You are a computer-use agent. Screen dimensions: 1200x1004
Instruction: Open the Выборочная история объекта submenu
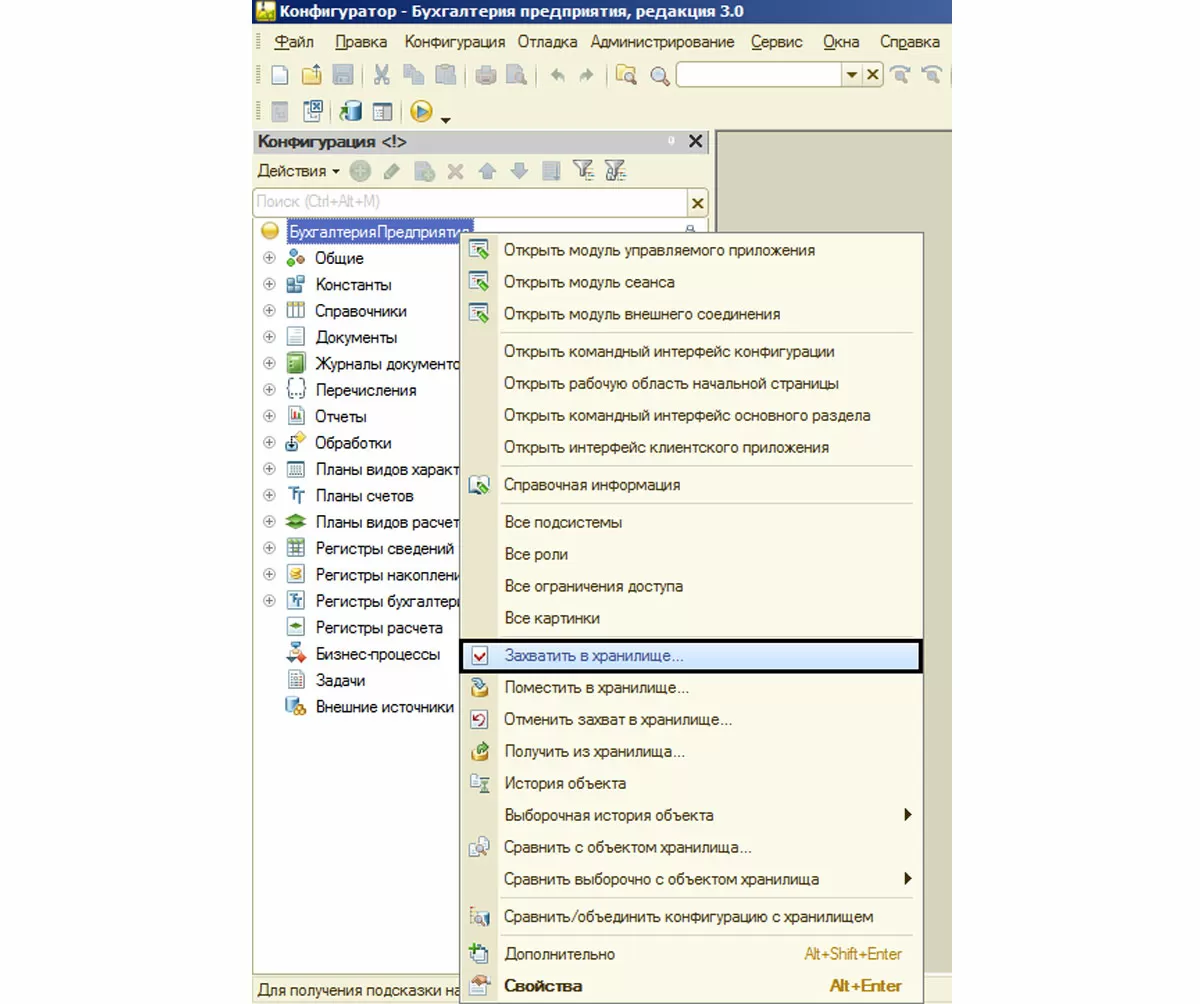[x=690, y=815]
